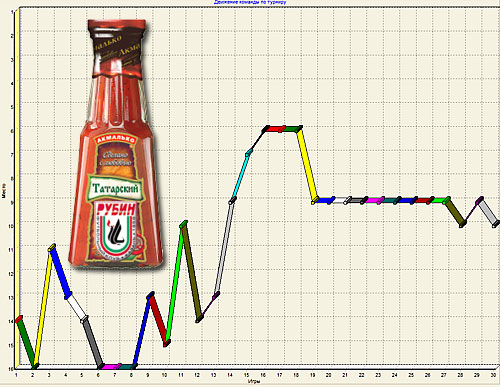Click the final white segment ending at game 30

coord(488,212)
